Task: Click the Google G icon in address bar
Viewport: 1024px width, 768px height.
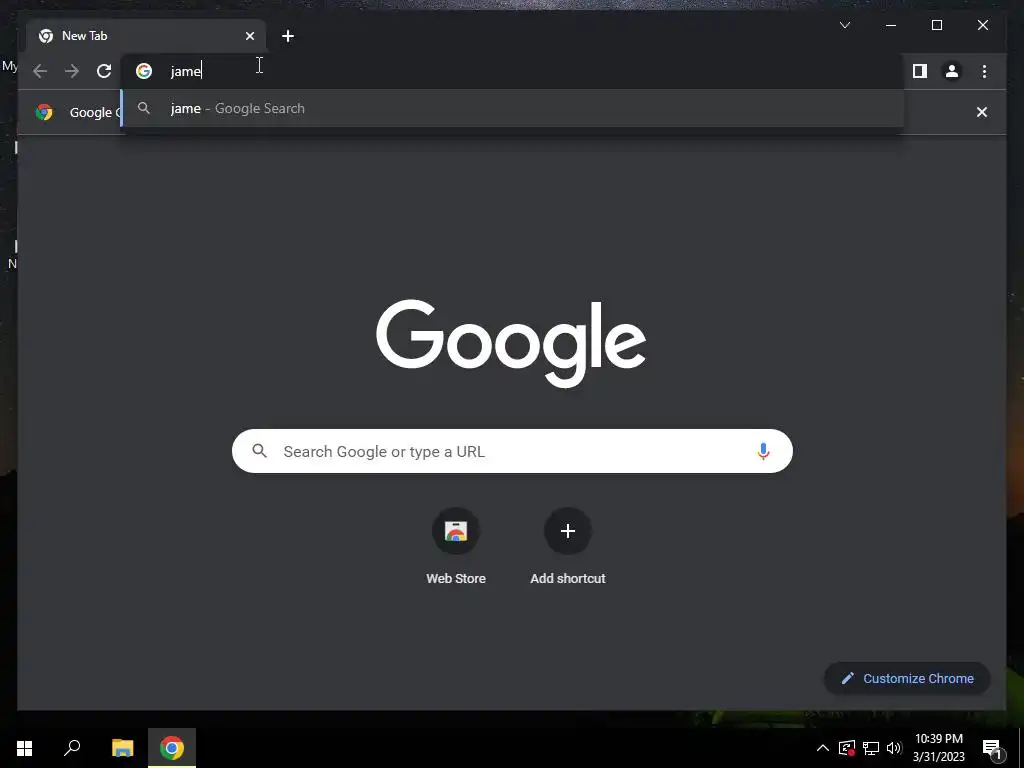Action: point(144,71)
